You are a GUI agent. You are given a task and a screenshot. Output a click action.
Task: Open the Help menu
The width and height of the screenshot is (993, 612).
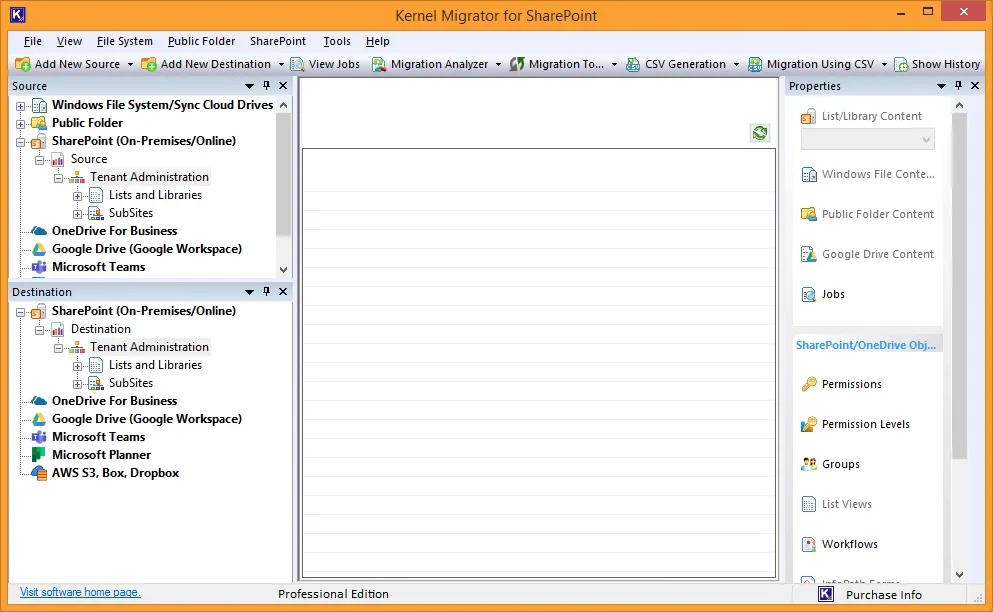377,41
